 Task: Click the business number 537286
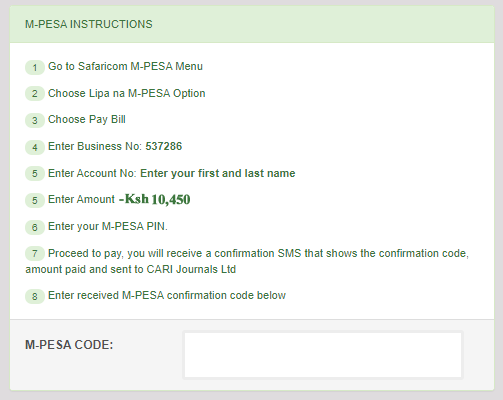click(164, 146)
